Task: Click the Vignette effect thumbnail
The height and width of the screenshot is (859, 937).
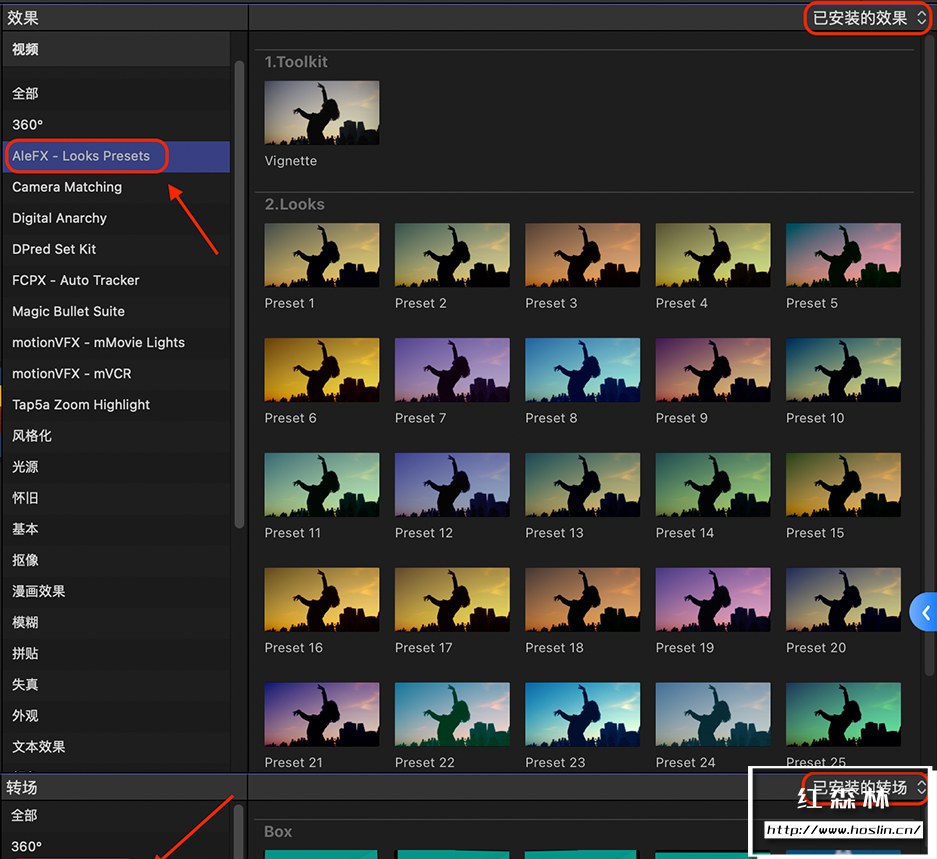Action: tap(321, 112)
